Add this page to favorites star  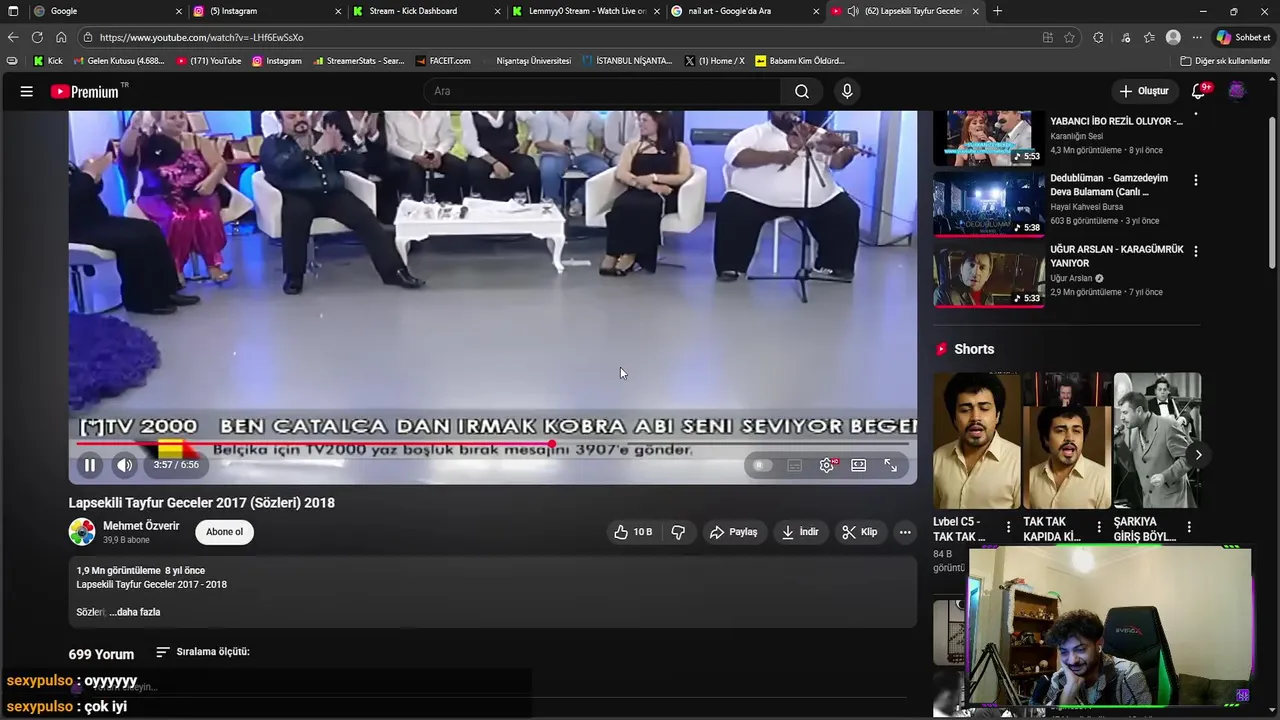pyautogui.click(x=1069, y=37)
